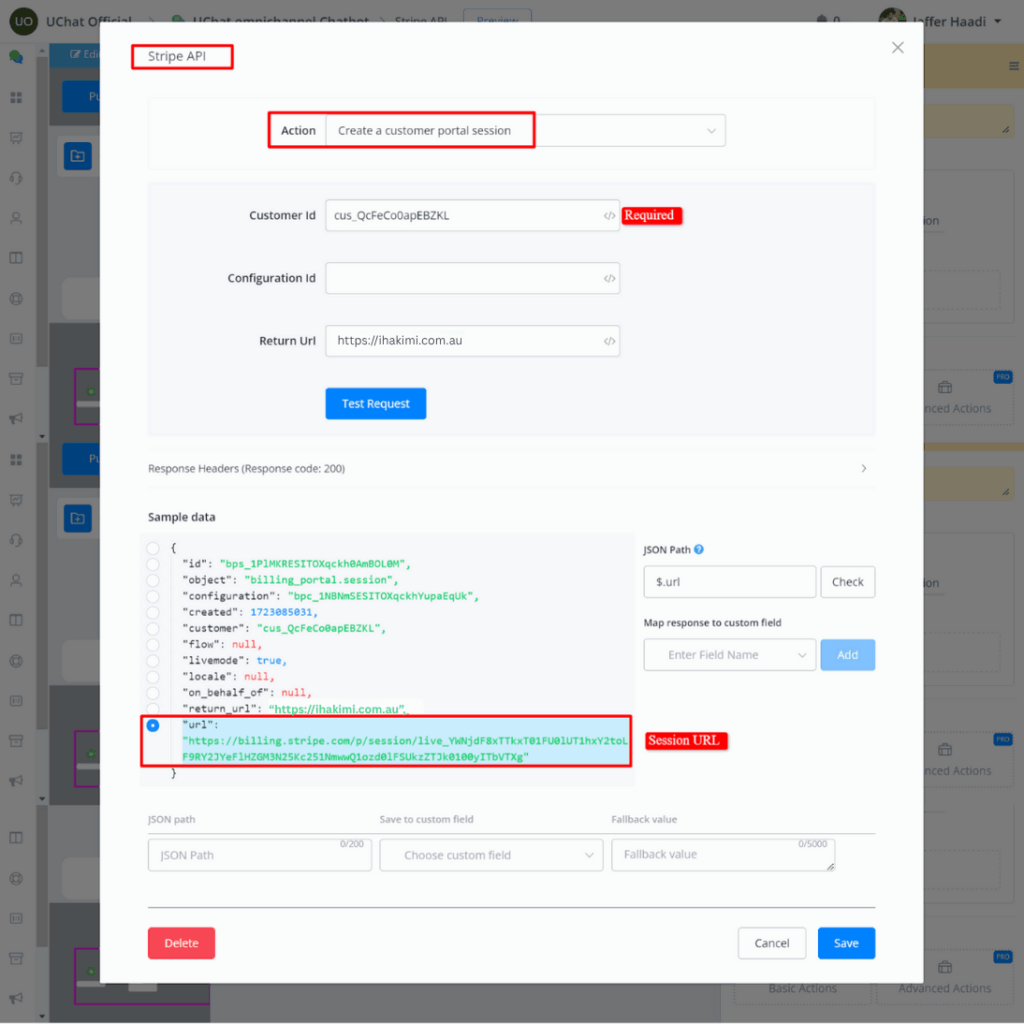The width and height of the screenshot is (1024, 1024).
Task: Select the "url" radio button in sample data
Action: (153, 725)
